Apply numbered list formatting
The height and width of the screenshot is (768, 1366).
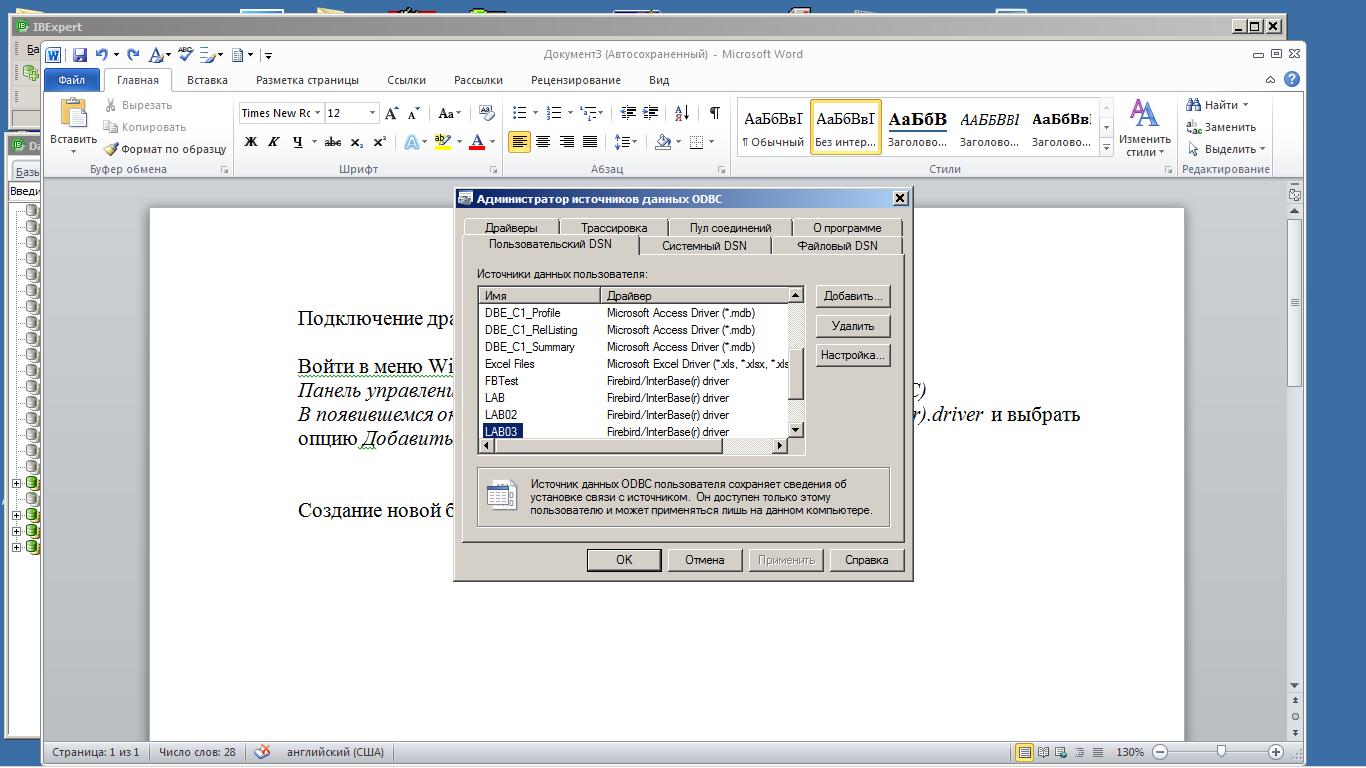point(554,113)
